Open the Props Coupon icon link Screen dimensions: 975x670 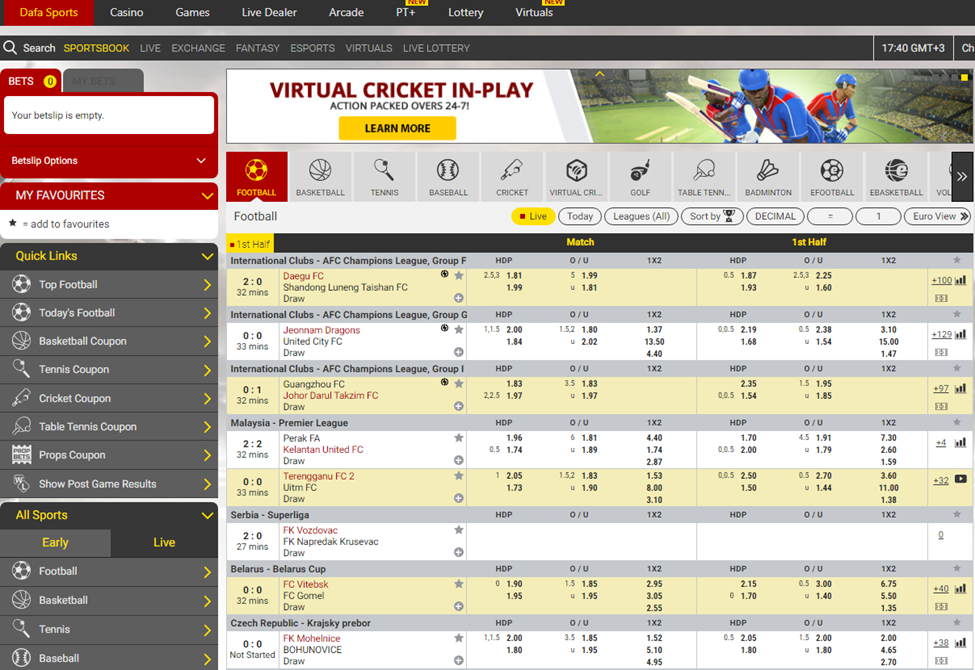pos(21,455)
